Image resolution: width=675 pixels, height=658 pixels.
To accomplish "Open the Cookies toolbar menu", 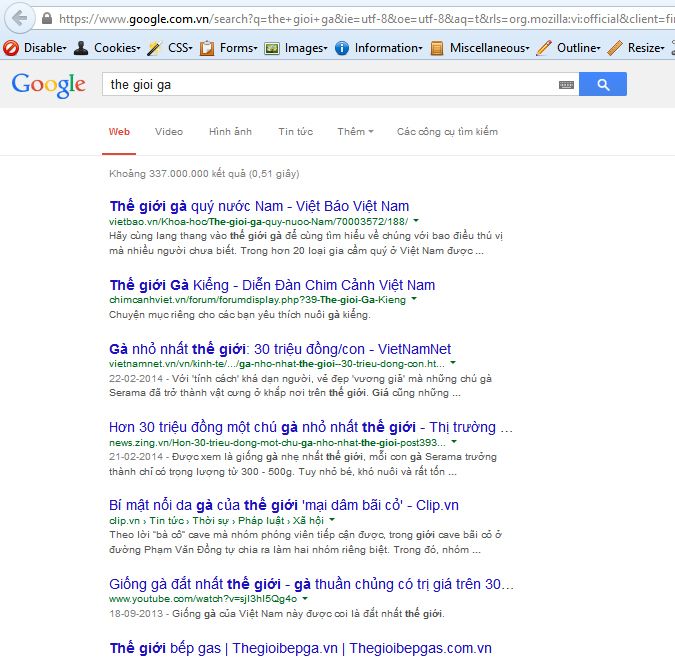I will point(107,48).
